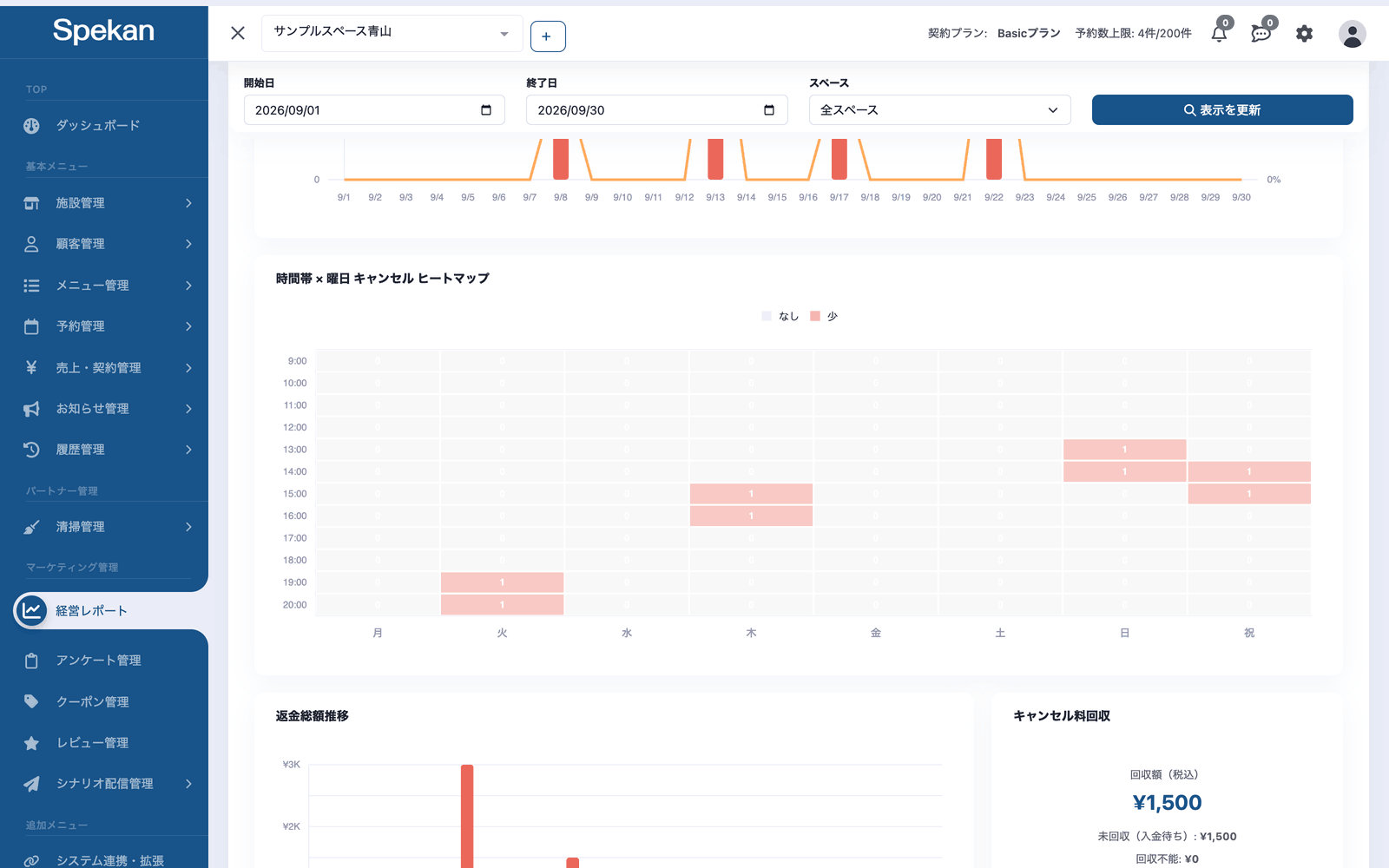Open the 全スペース space dropdown
The image size is (1389, 868).
coord(939,110)
